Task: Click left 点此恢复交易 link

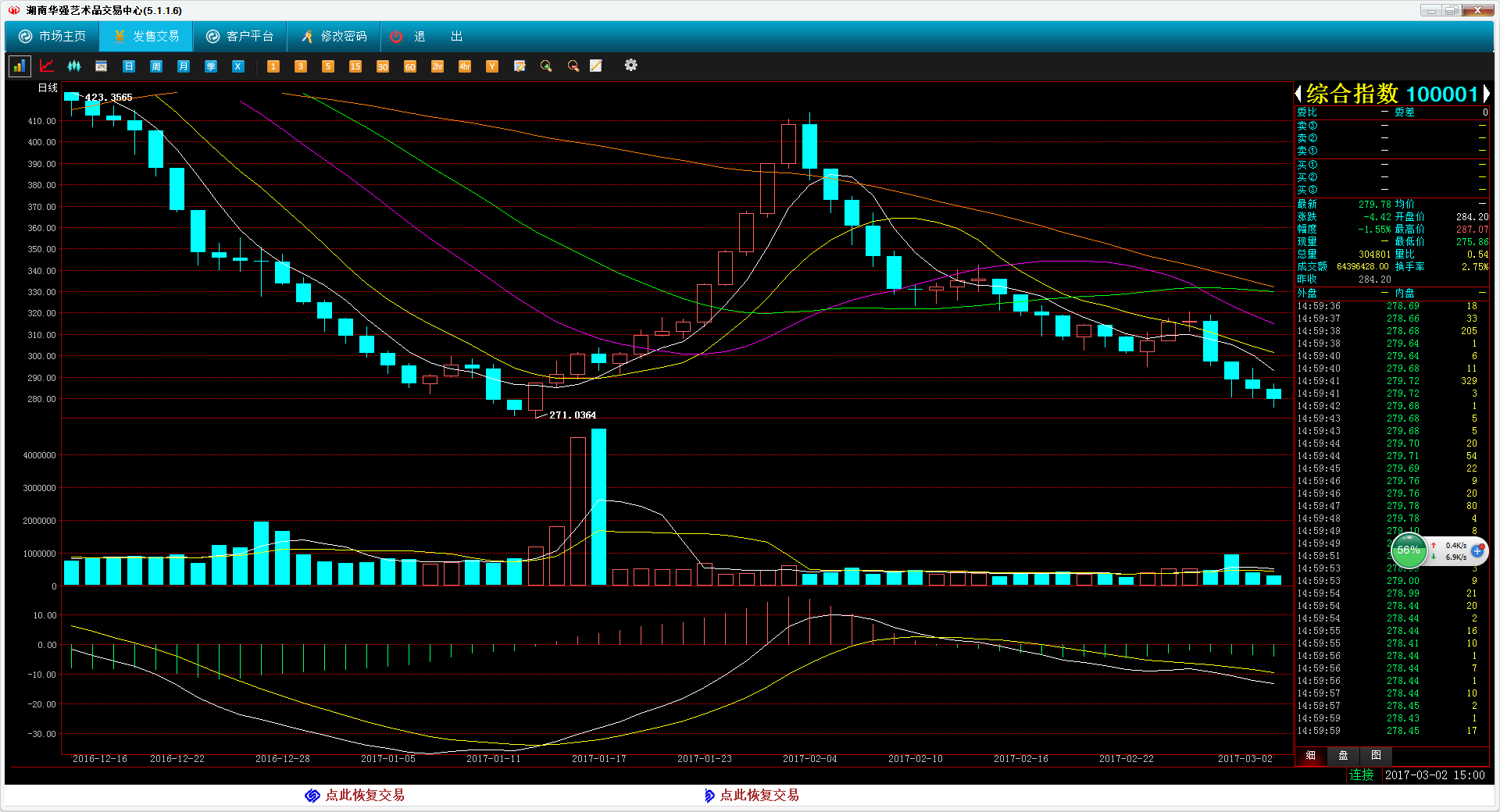Action: (365, 795)
